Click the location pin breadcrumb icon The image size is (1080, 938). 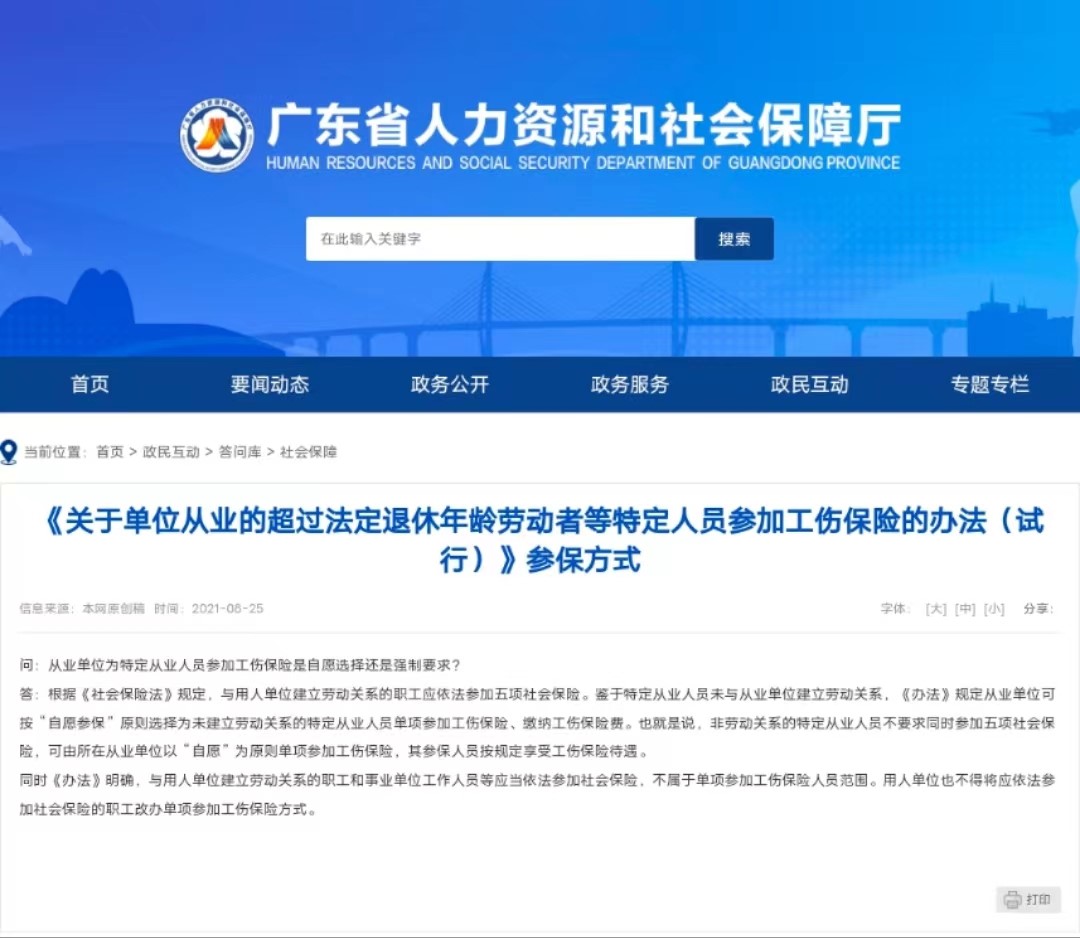coord(12,451)
